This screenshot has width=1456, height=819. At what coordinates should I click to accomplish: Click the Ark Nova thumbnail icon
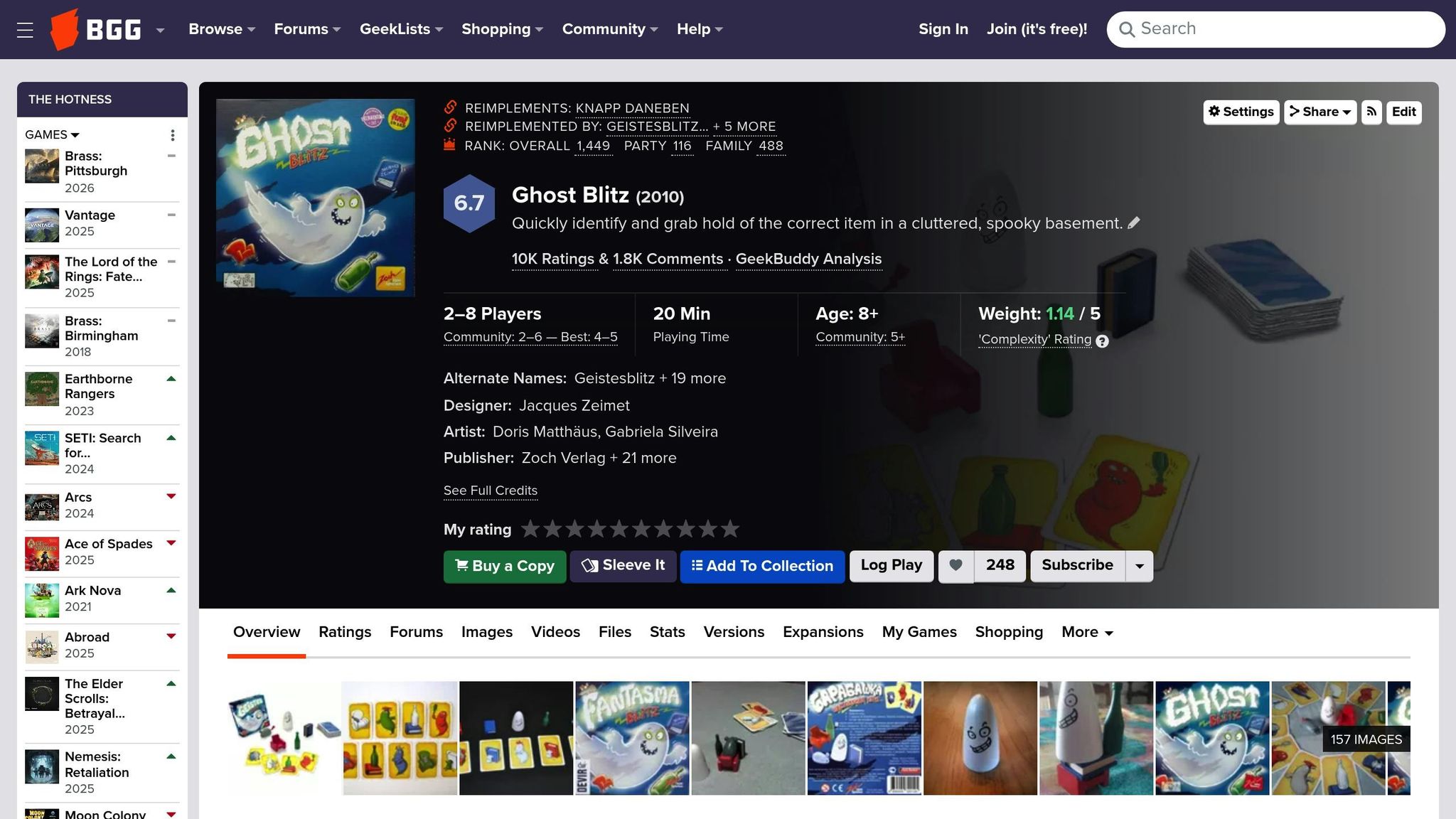(x=42, y=601)
